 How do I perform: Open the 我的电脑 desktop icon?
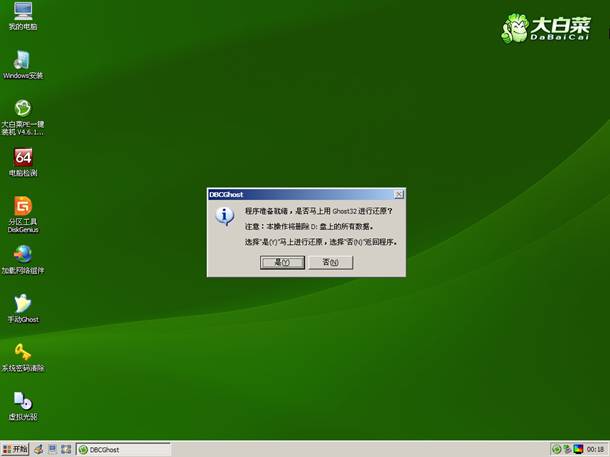click(22, 13)
